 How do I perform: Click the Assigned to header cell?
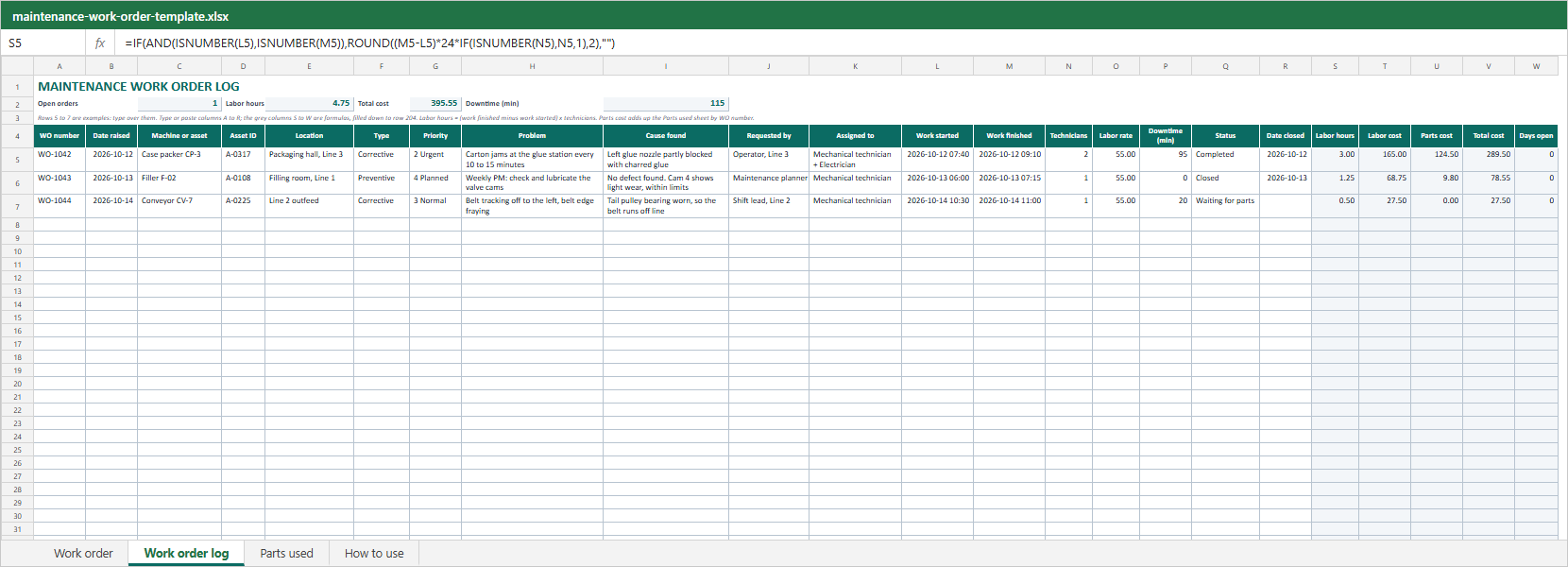pyautogui.click(x=855, y=135)
